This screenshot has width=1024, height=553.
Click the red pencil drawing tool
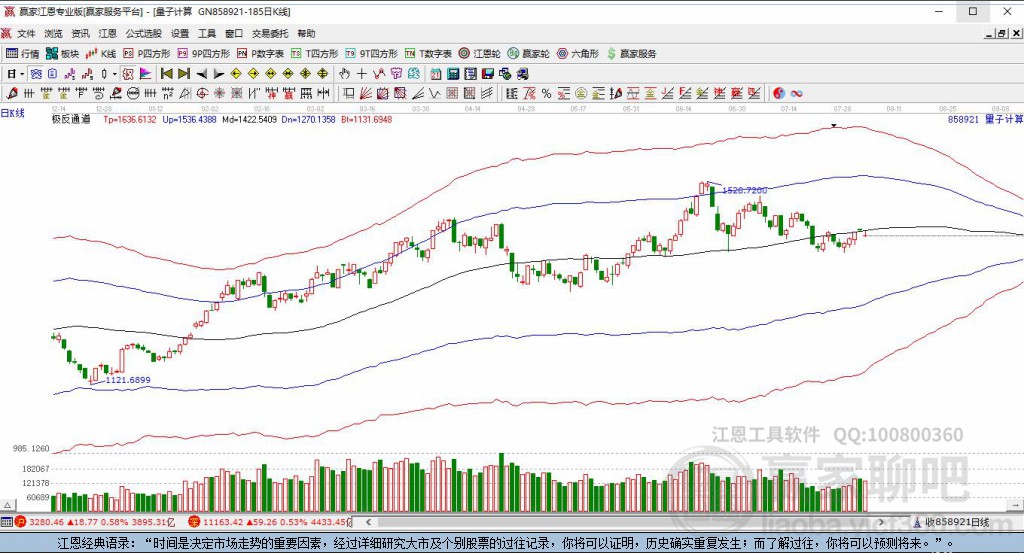coord(12,93)
